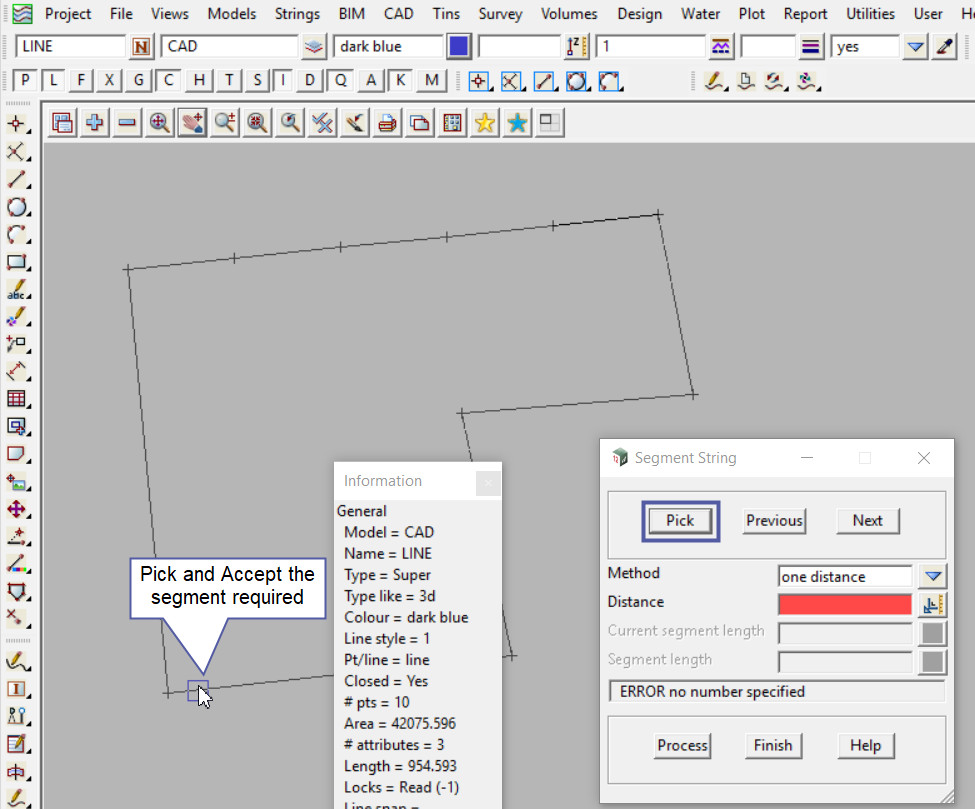
Task: Expand the dropdown next to 'yes' field
Action: [x=915, y=47]
